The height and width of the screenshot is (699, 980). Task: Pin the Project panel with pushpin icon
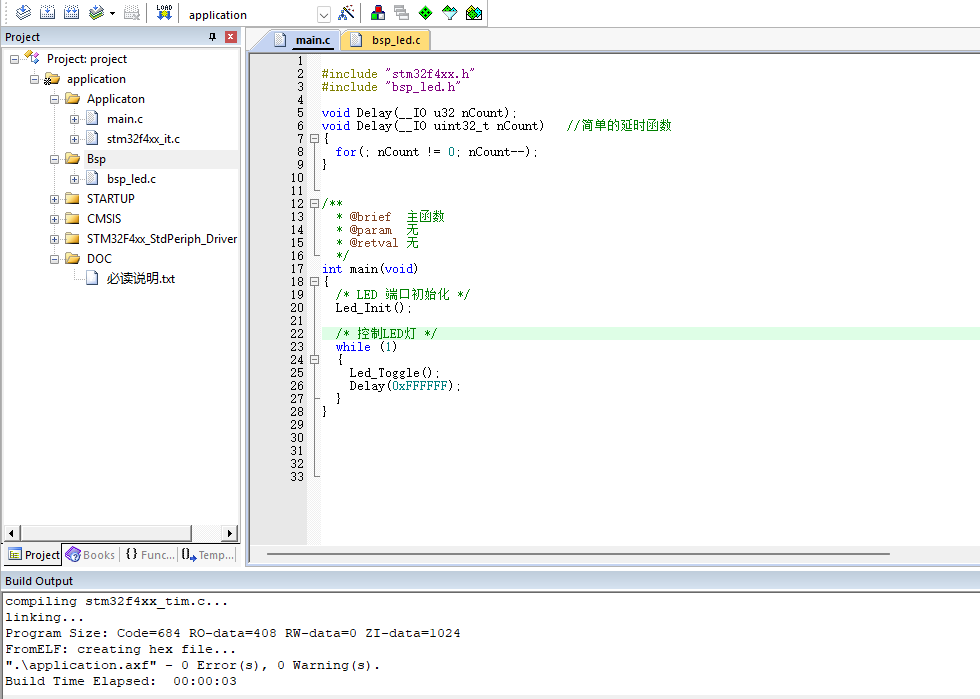click(x=212, y=37)
